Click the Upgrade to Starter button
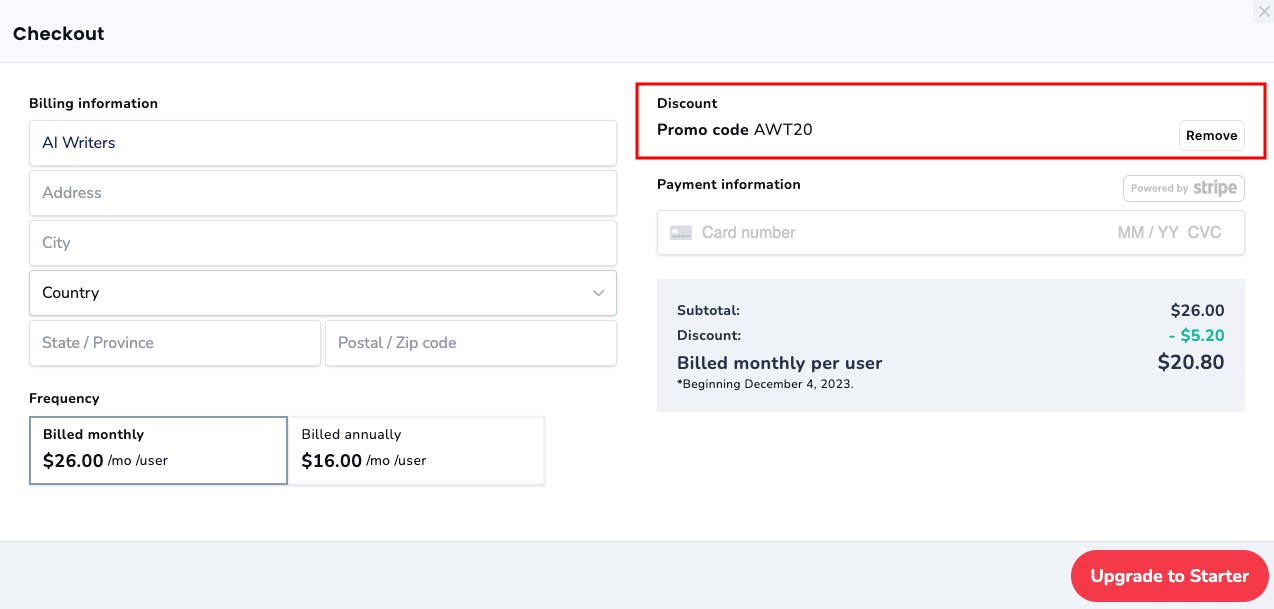1274x609 pixels. click(x=1169, y=576)
